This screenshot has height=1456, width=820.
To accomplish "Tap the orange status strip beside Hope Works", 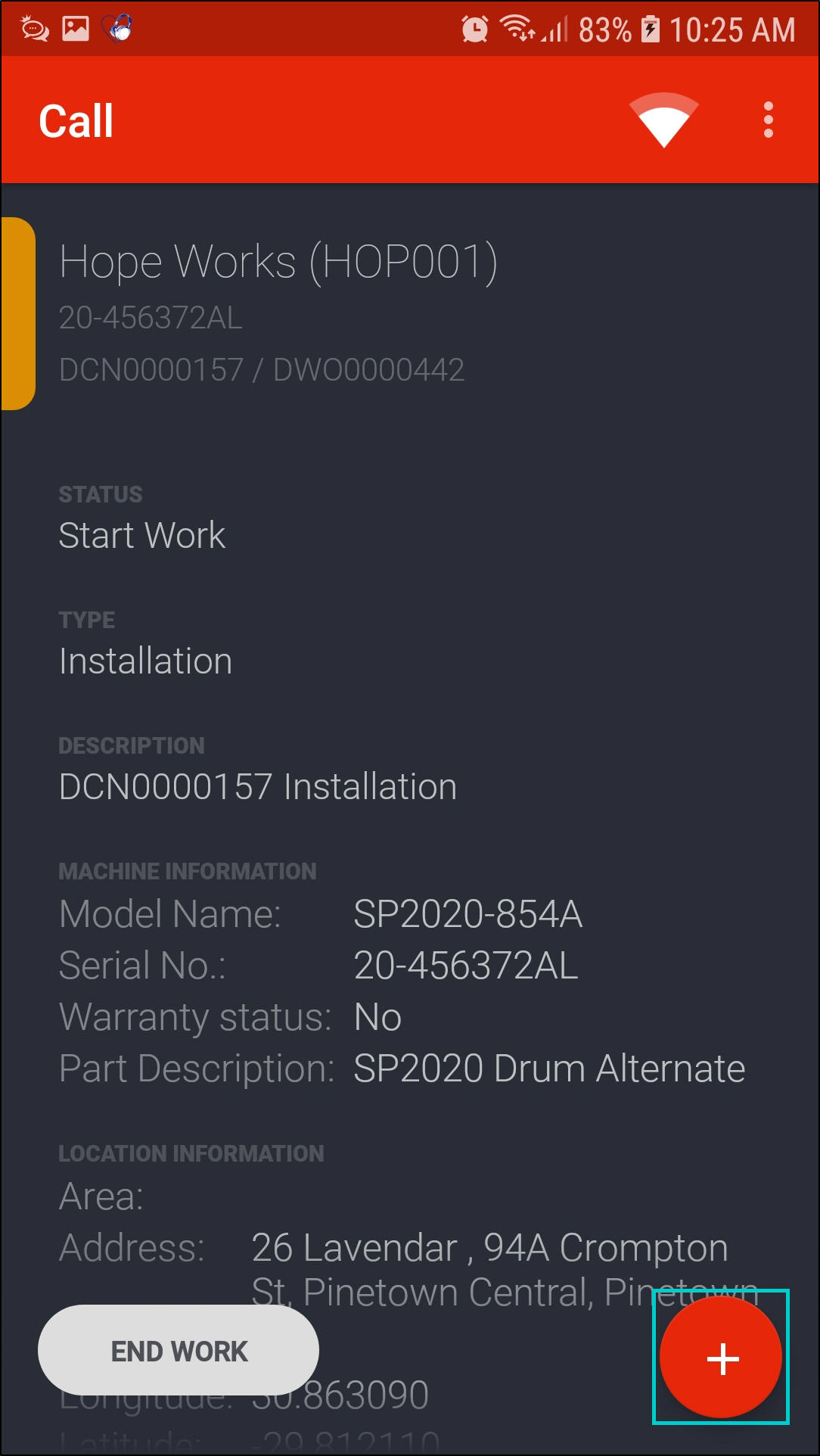I will click(18, 313).
